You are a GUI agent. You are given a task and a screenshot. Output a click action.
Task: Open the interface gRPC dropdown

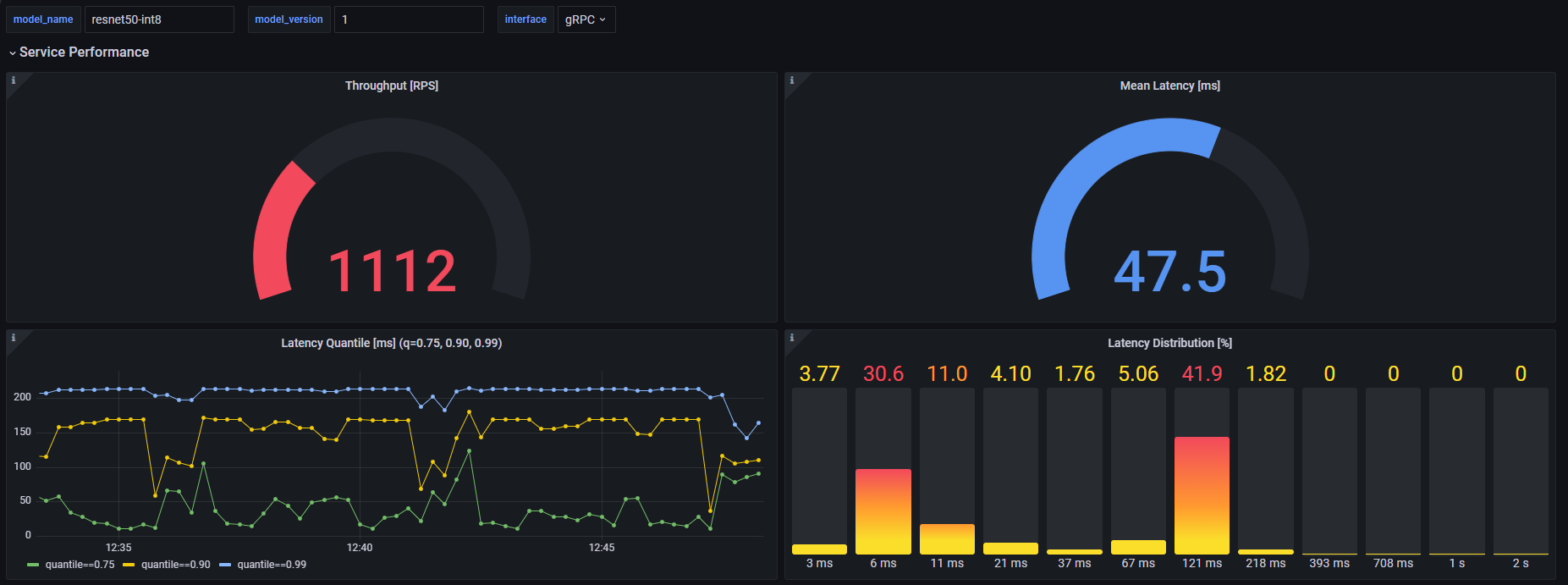tap(586, 19)
